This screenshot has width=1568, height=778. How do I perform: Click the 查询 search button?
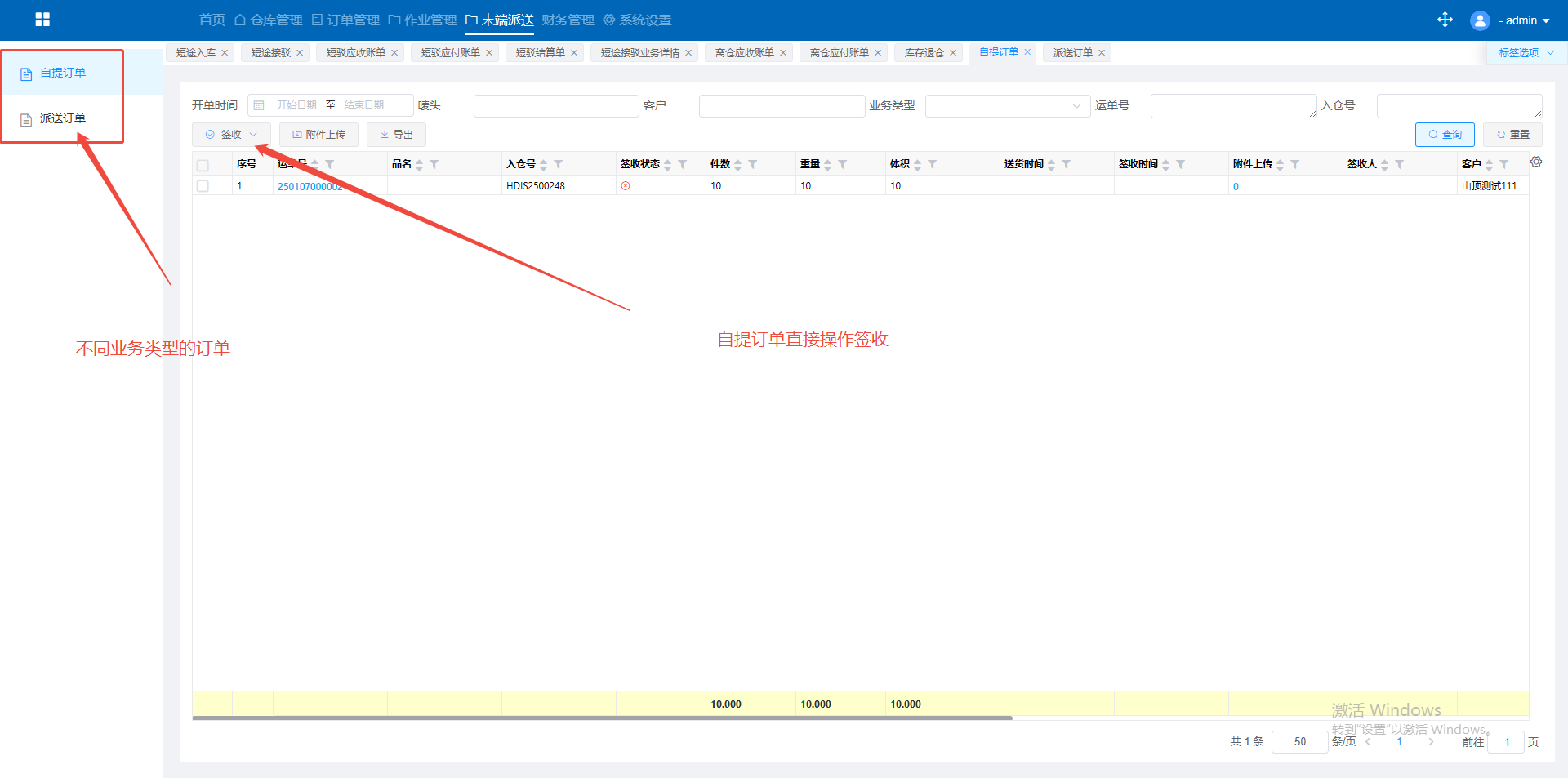point(1444,135)
